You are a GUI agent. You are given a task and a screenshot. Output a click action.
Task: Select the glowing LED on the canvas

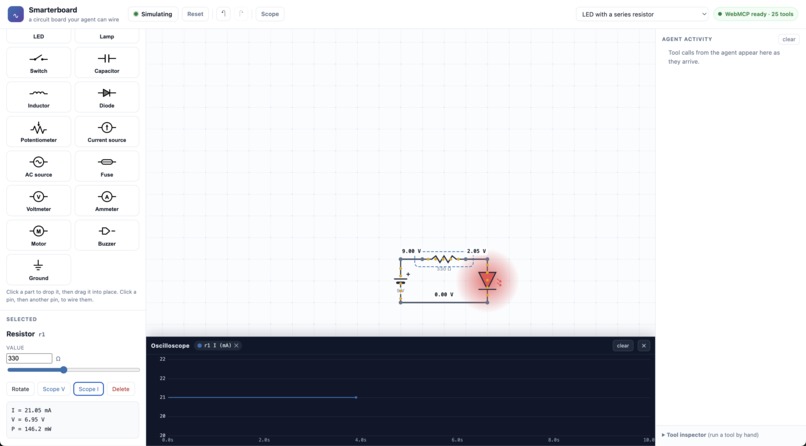487,281
